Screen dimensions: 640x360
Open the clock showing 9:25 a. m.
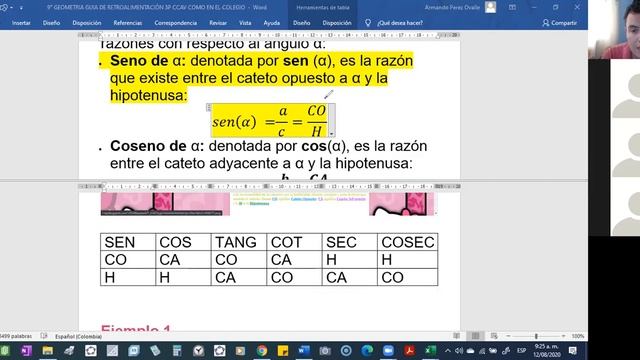(547, 351)
